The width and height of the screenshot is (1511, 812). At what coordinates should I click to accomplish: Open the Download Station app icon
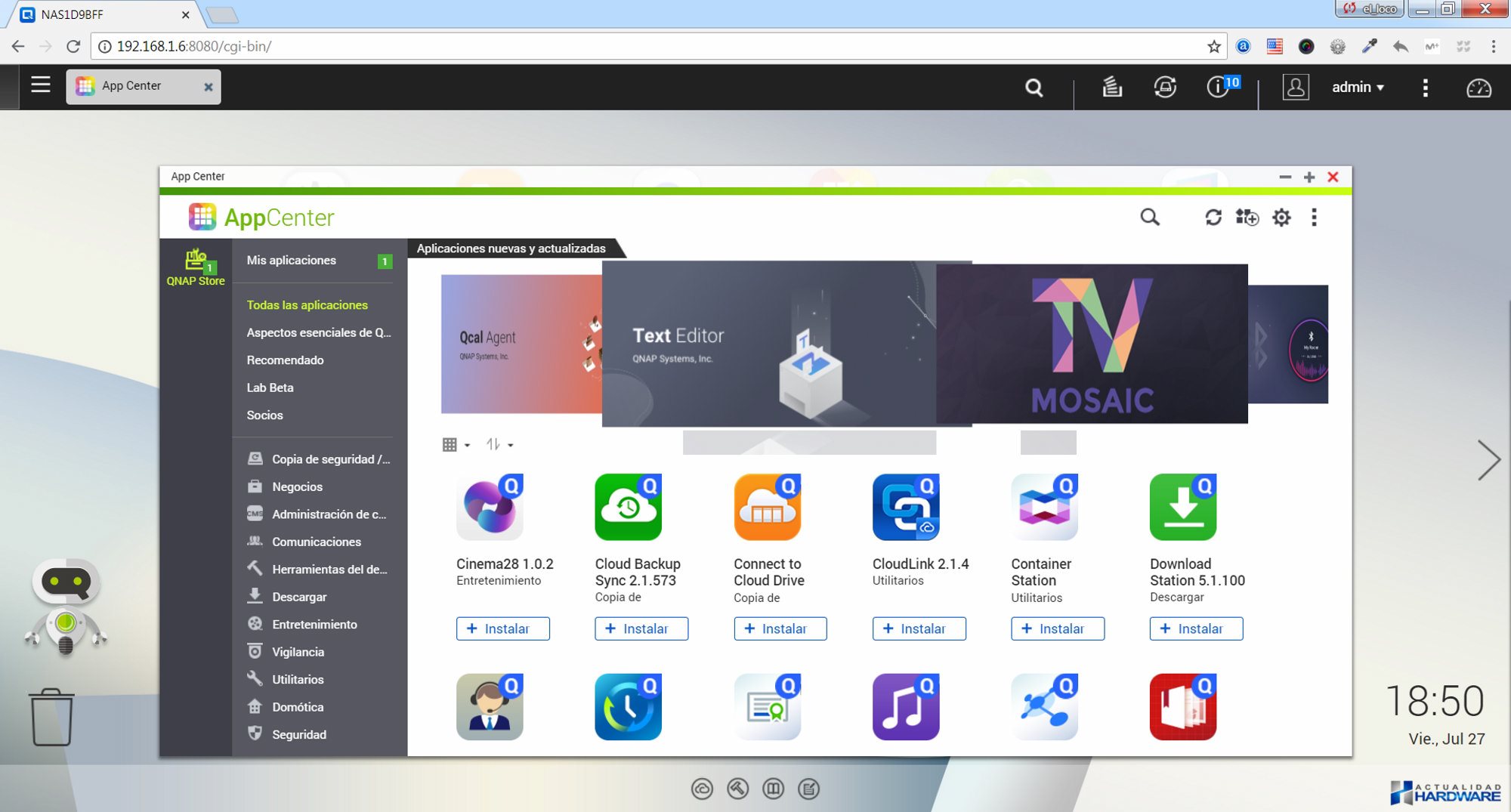[x=1182, y=507]
